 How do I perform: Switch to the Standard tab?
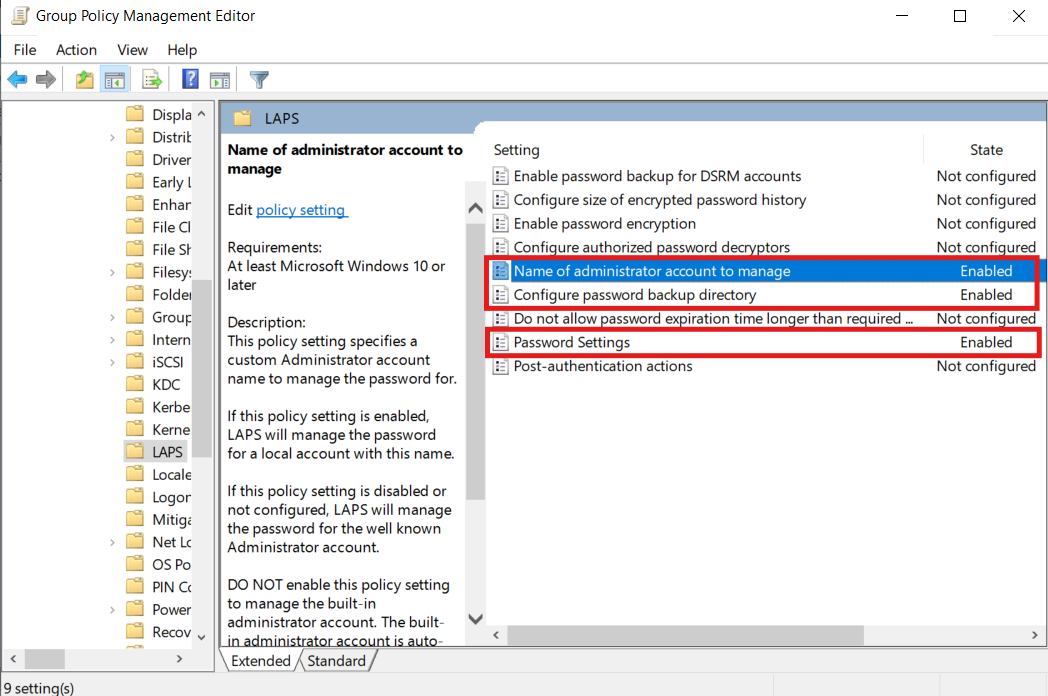coord(336,661)
